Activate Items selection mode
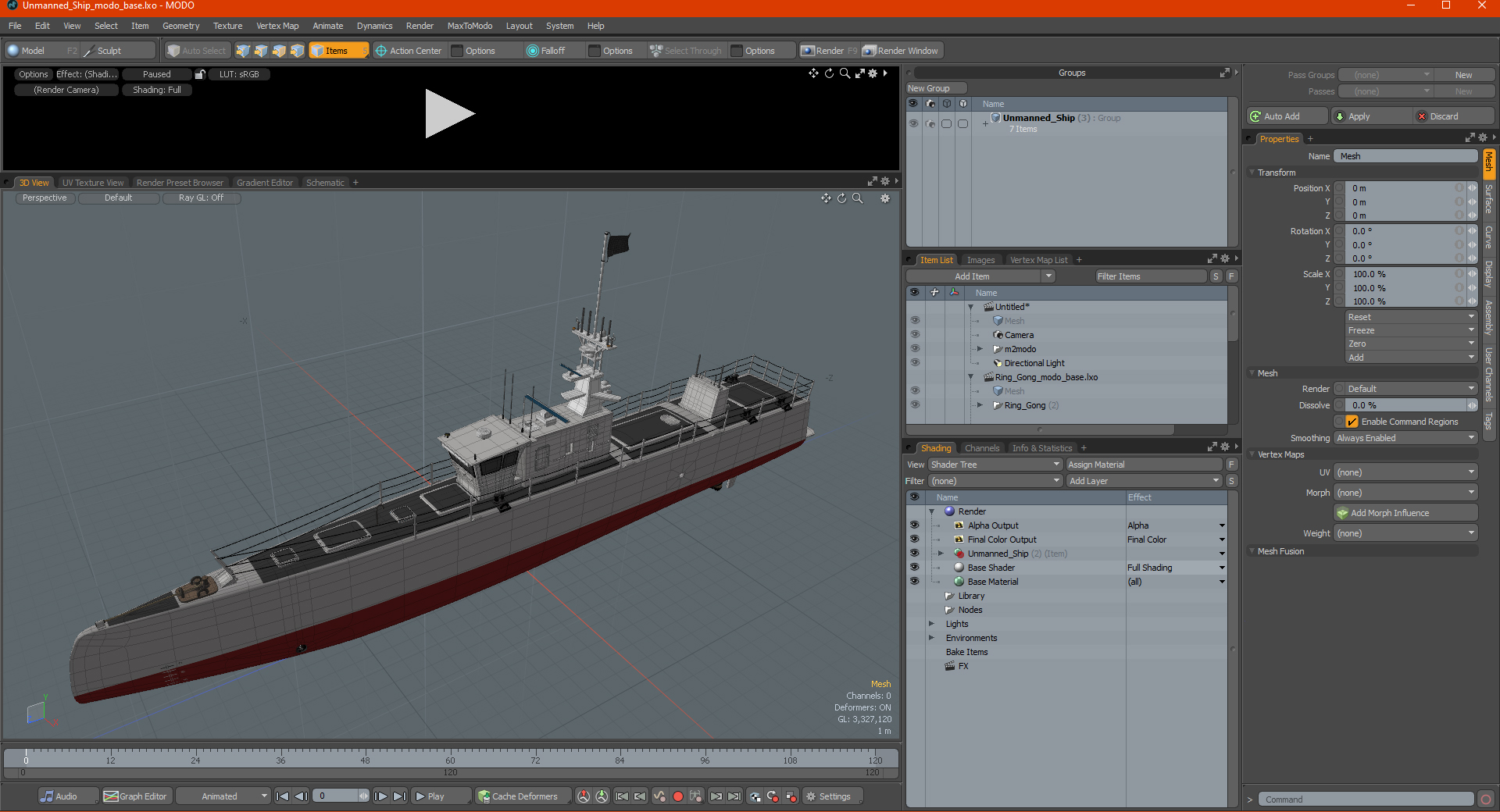This screenshot has width=1500, height=812. 338,51
